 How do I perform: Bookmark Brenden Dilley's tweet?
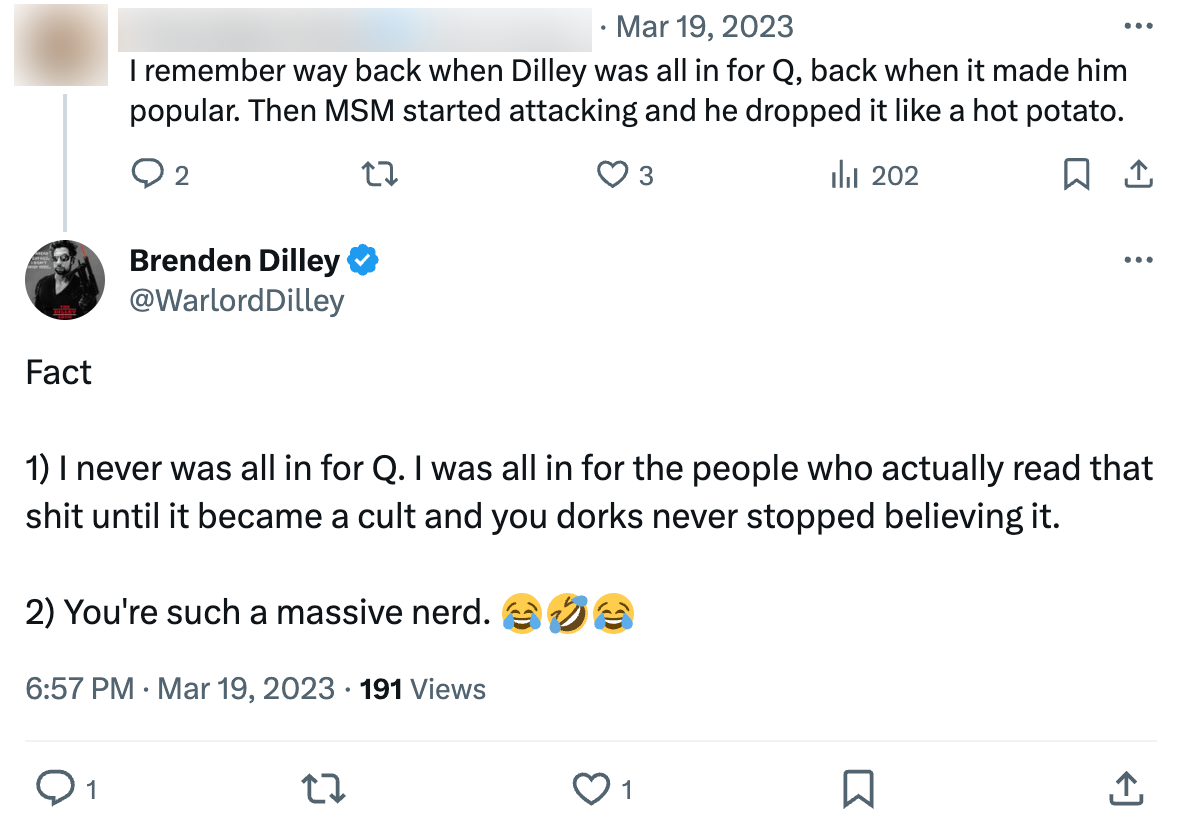point(858,789)
